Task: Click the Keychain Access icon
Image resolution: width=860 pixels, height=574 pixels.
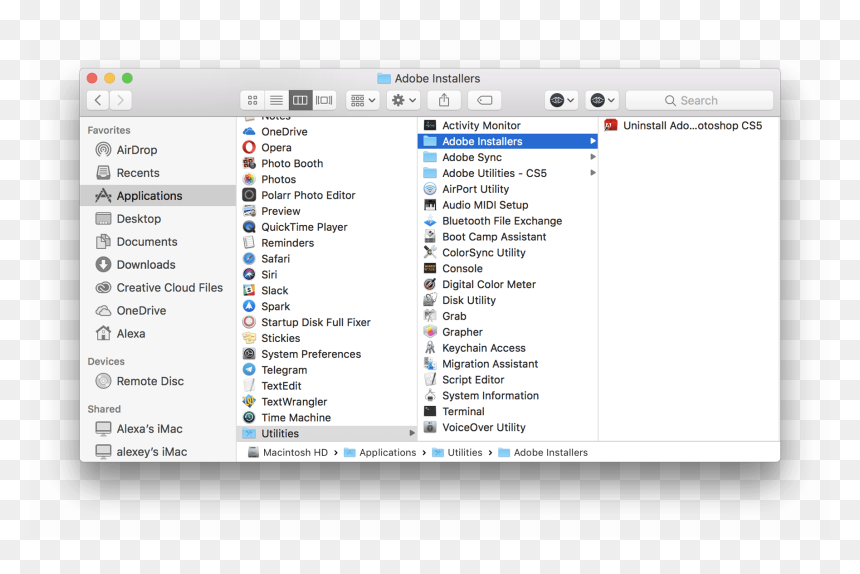Action: tap(430, 348)
